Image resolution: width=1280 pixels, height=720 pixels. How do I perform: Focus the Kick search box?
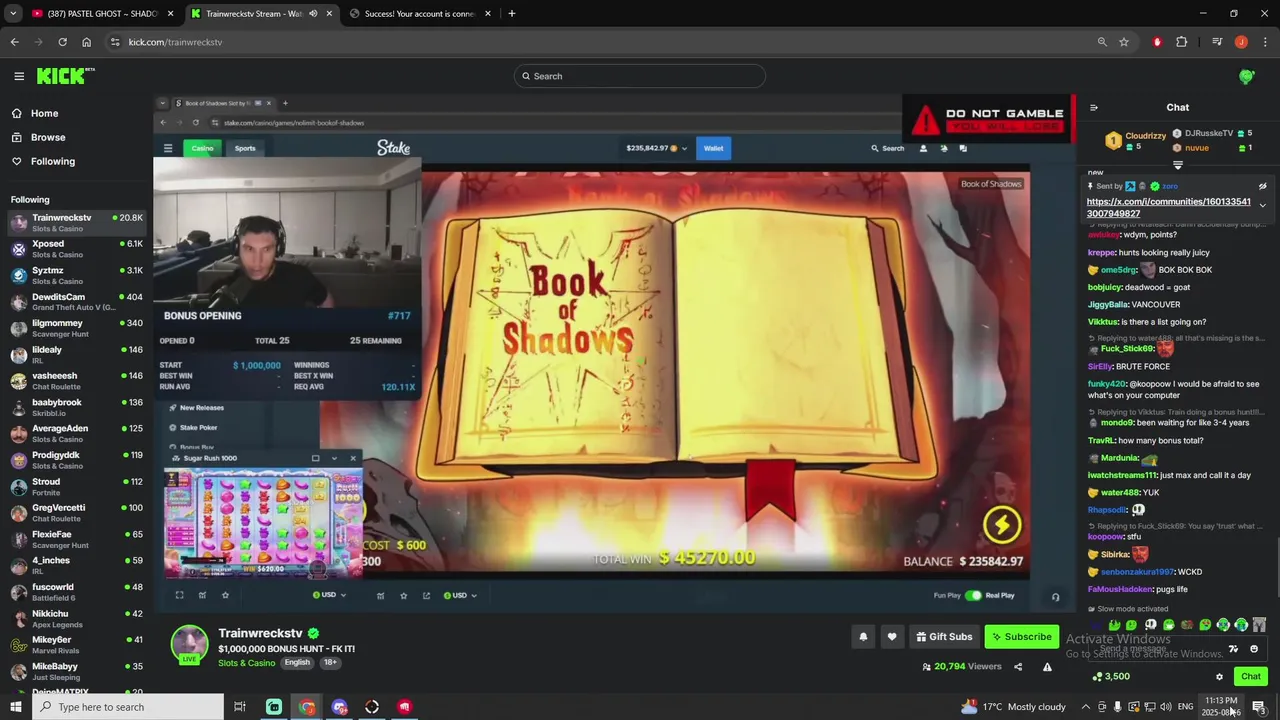point(640,76)
